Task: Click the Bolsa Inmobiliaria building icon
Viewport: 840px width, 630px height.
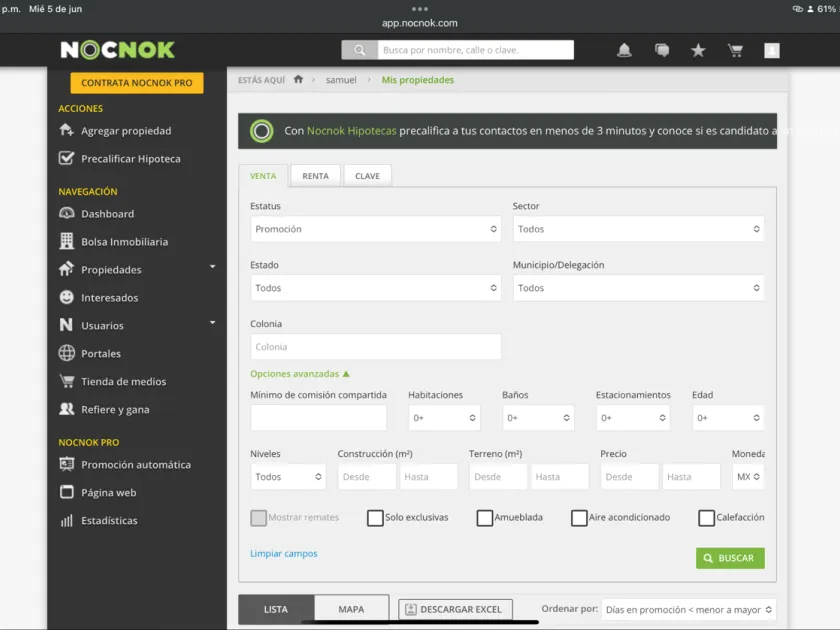Action: [x=66, y=241]
